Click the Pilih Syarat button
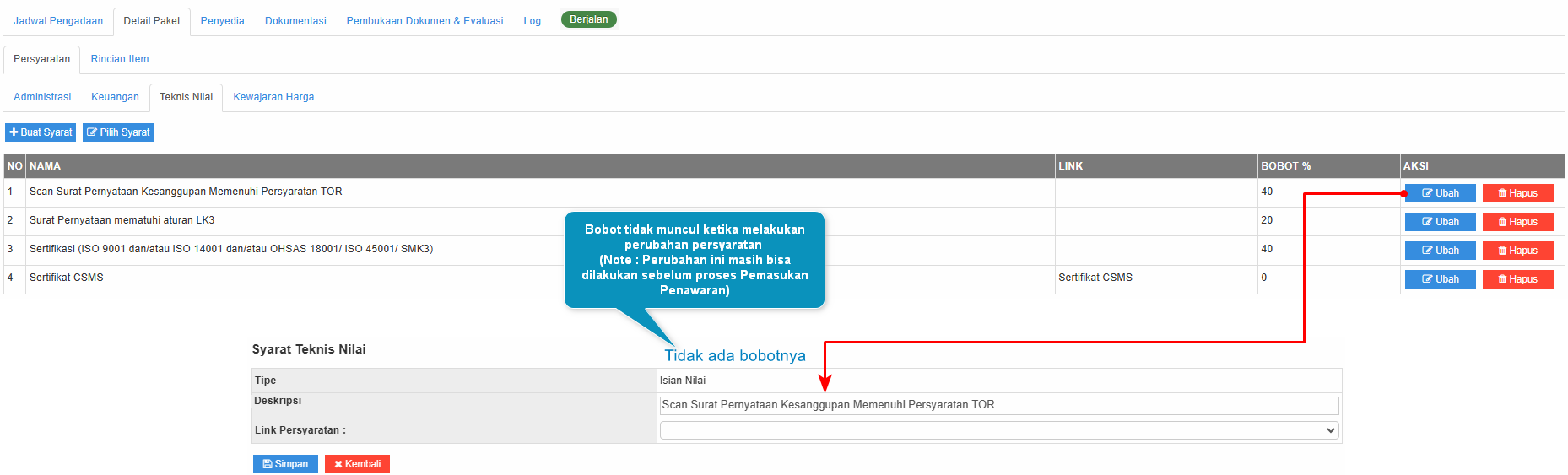Image resolution: width=1568 pixels, height=475 pixels. (118, 132)
